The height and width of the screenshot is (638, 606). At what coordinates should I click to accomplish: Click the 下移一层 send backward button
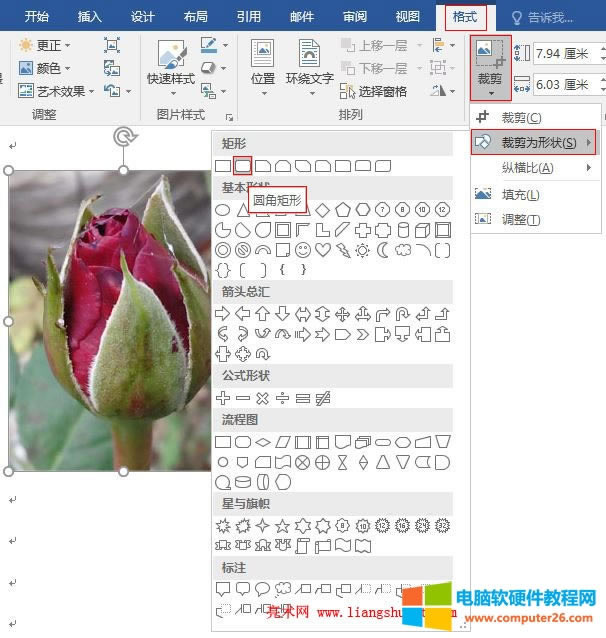click(x=374, y=68)
